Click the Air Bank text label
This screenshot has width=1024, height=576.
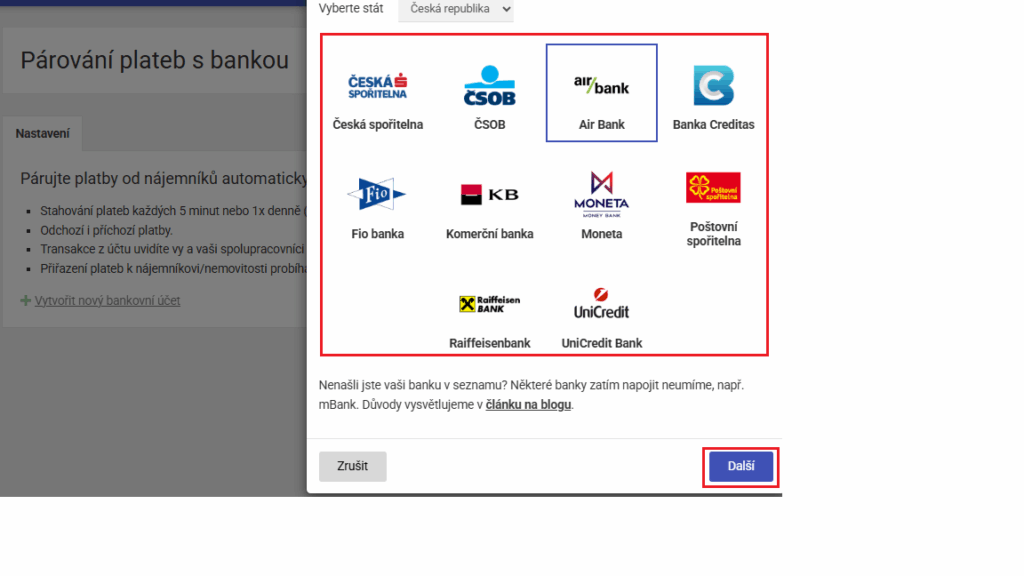(x=601, y=125)
